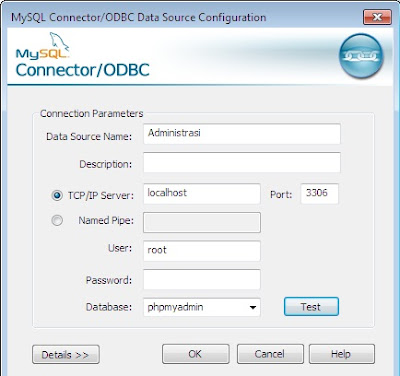400x376 pixels.
Task: Open the Database dropdown arrow
Action: click(x=253, y=307)
